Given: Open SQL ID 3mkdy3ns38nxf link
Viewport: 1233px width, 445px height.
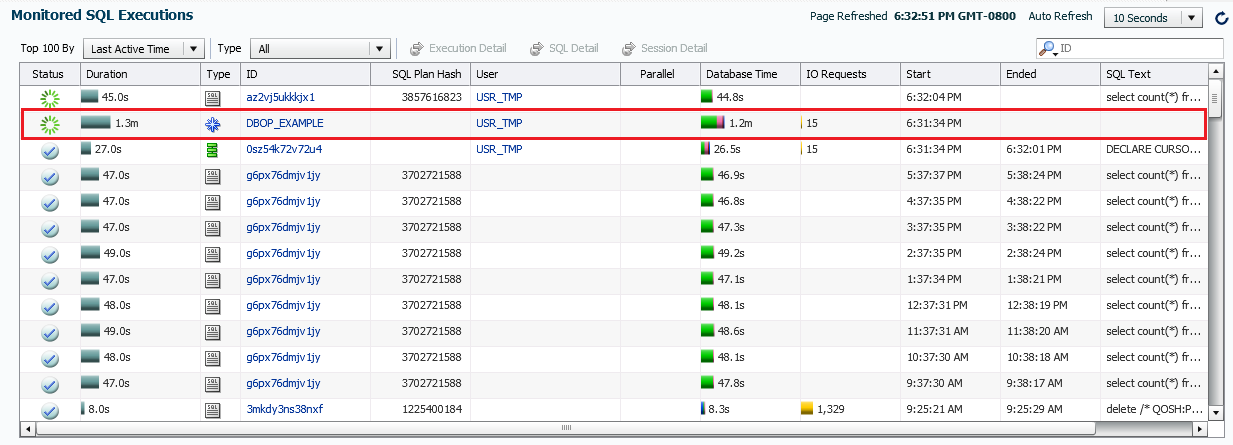Looking at the screenshot, I should pyautogui.click(x=284, y=409).
